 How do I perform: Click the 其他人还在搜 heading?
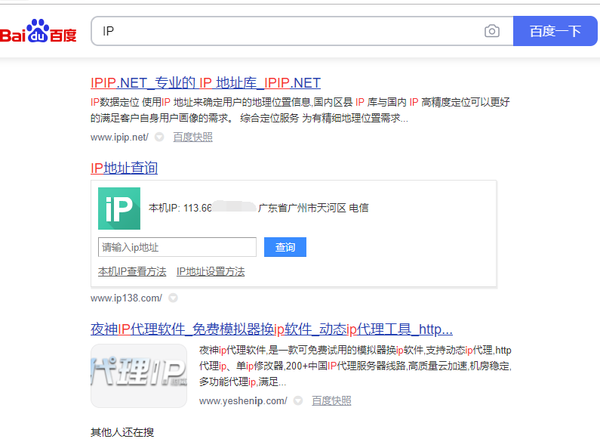[x=122, y=432]
